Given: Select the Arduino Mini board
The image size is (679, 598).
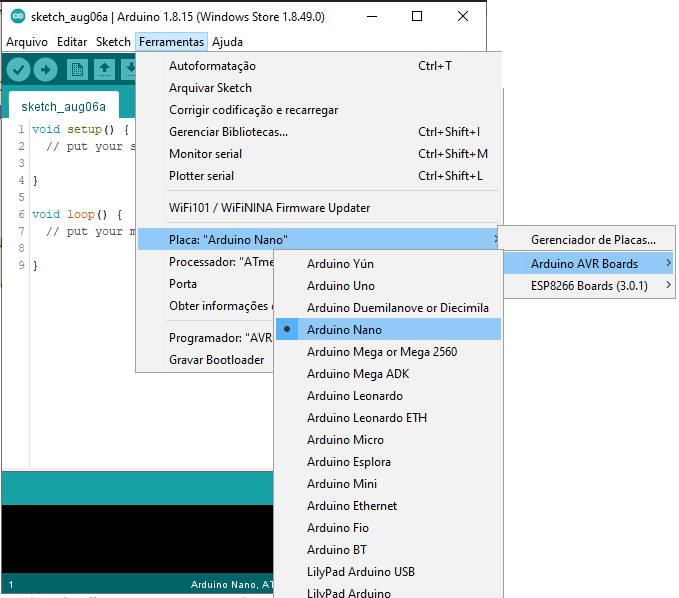Looking at the screenshot, I should (388, 484).
